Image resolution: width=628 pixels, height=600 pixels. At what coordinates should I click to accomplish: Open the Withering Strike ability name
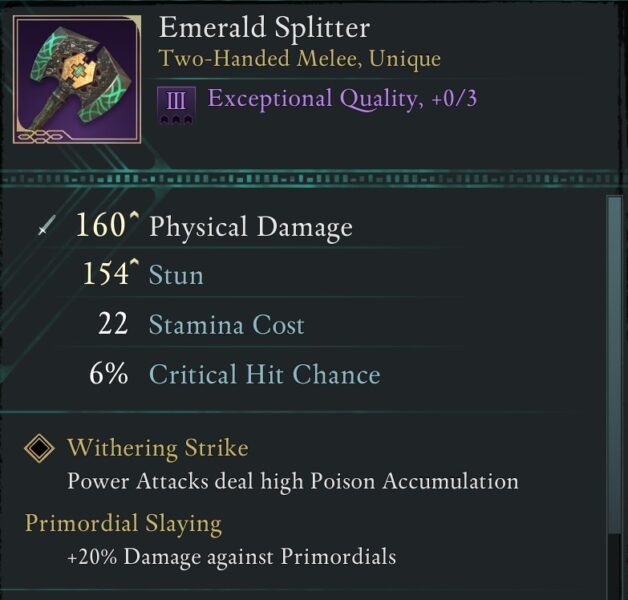pos(157,447)
